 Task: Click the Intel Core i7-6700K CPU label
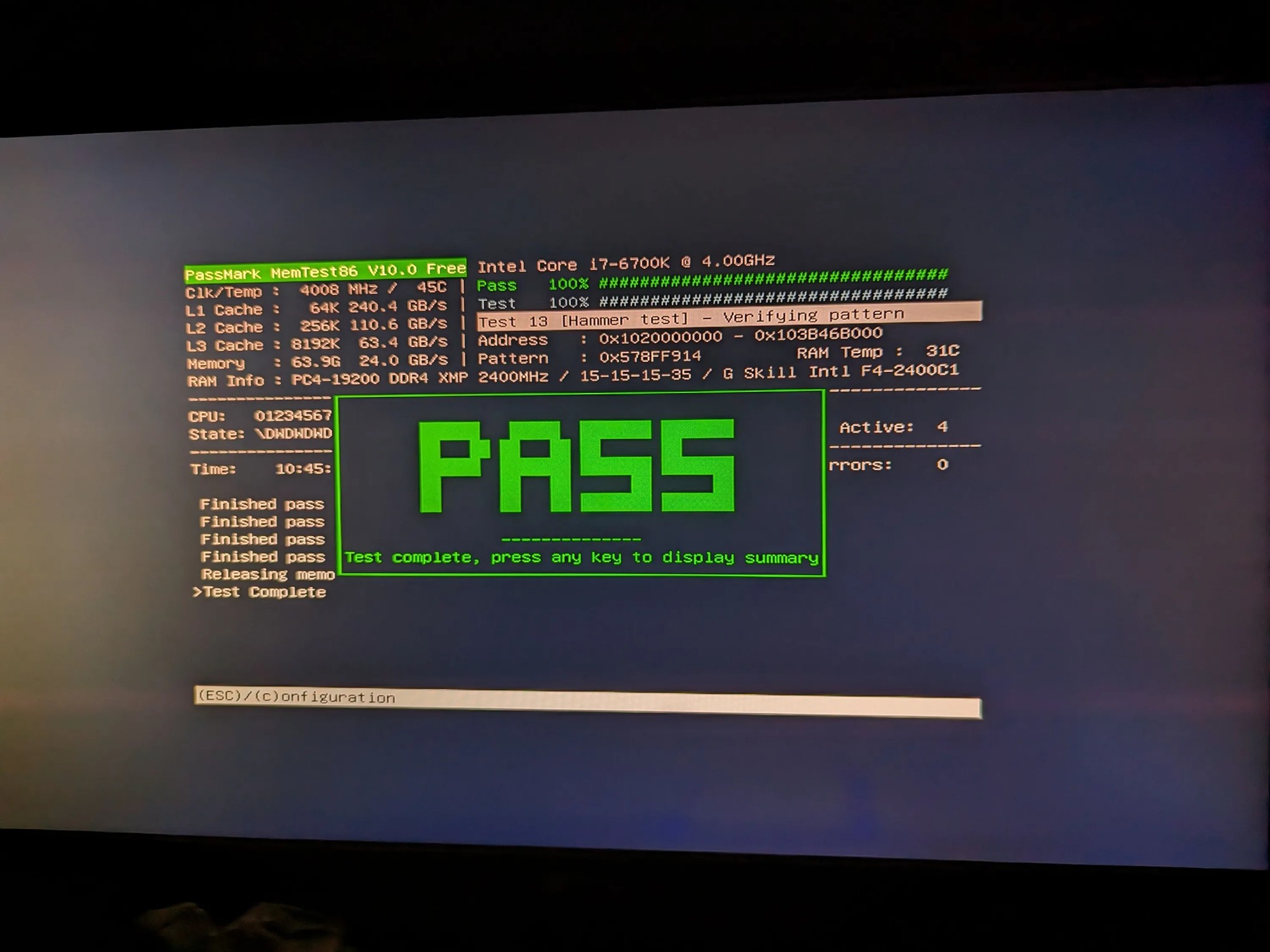626,263
